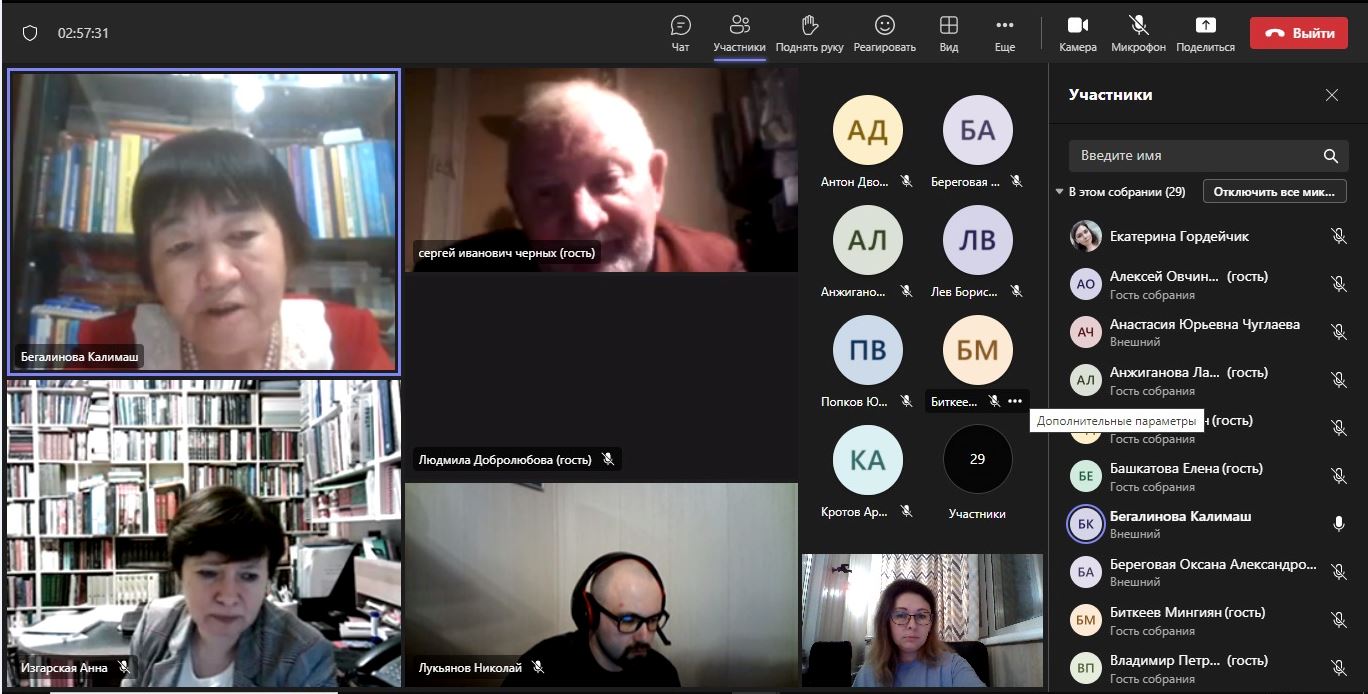
Task: Open the Чат (chat) panel
Action: pyautogui.click(x=680, y=33)
